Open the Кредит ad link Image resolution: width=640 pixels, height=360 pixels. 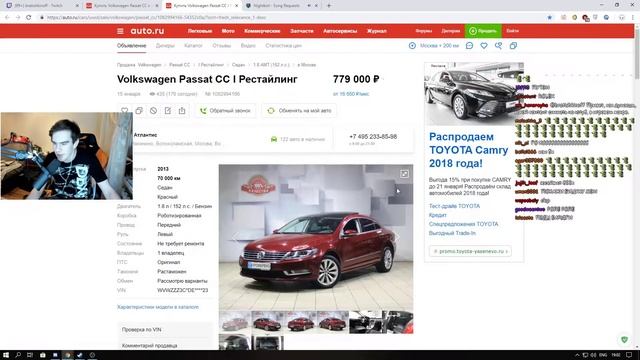(x=438, y=215)
